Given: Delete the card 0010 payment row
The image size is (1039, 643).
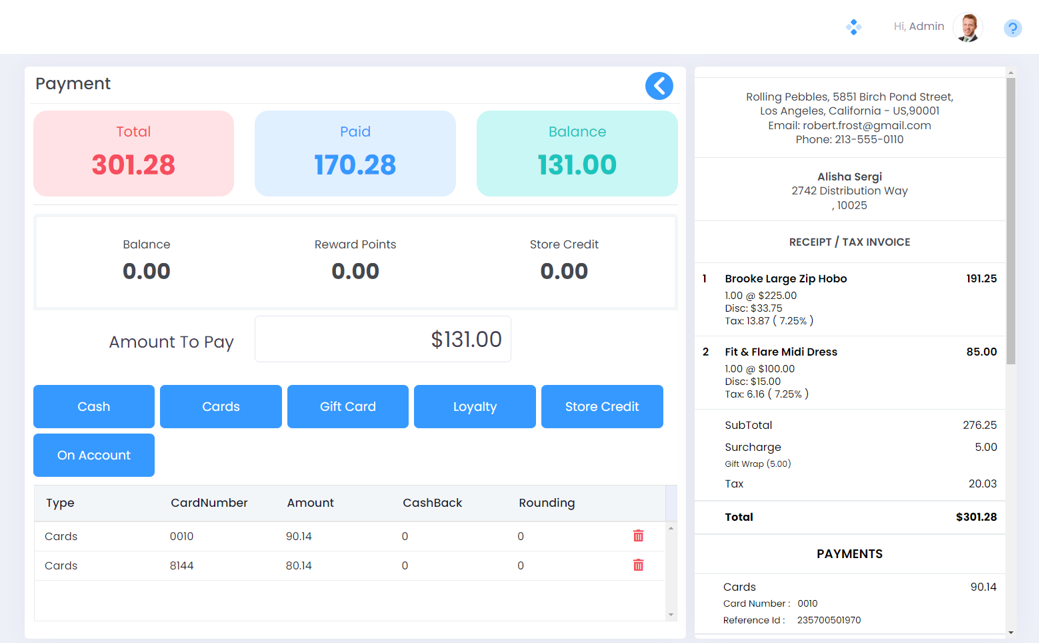Looking at the screenshot, I should coord(638,536).
